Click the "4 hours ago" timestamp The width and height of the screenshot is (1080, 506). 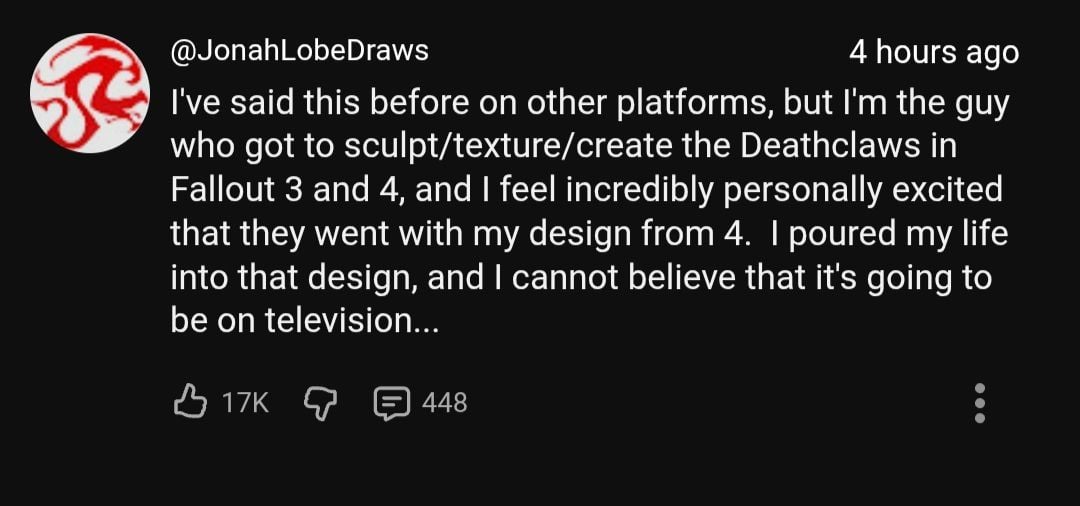(x=933, y=53)
